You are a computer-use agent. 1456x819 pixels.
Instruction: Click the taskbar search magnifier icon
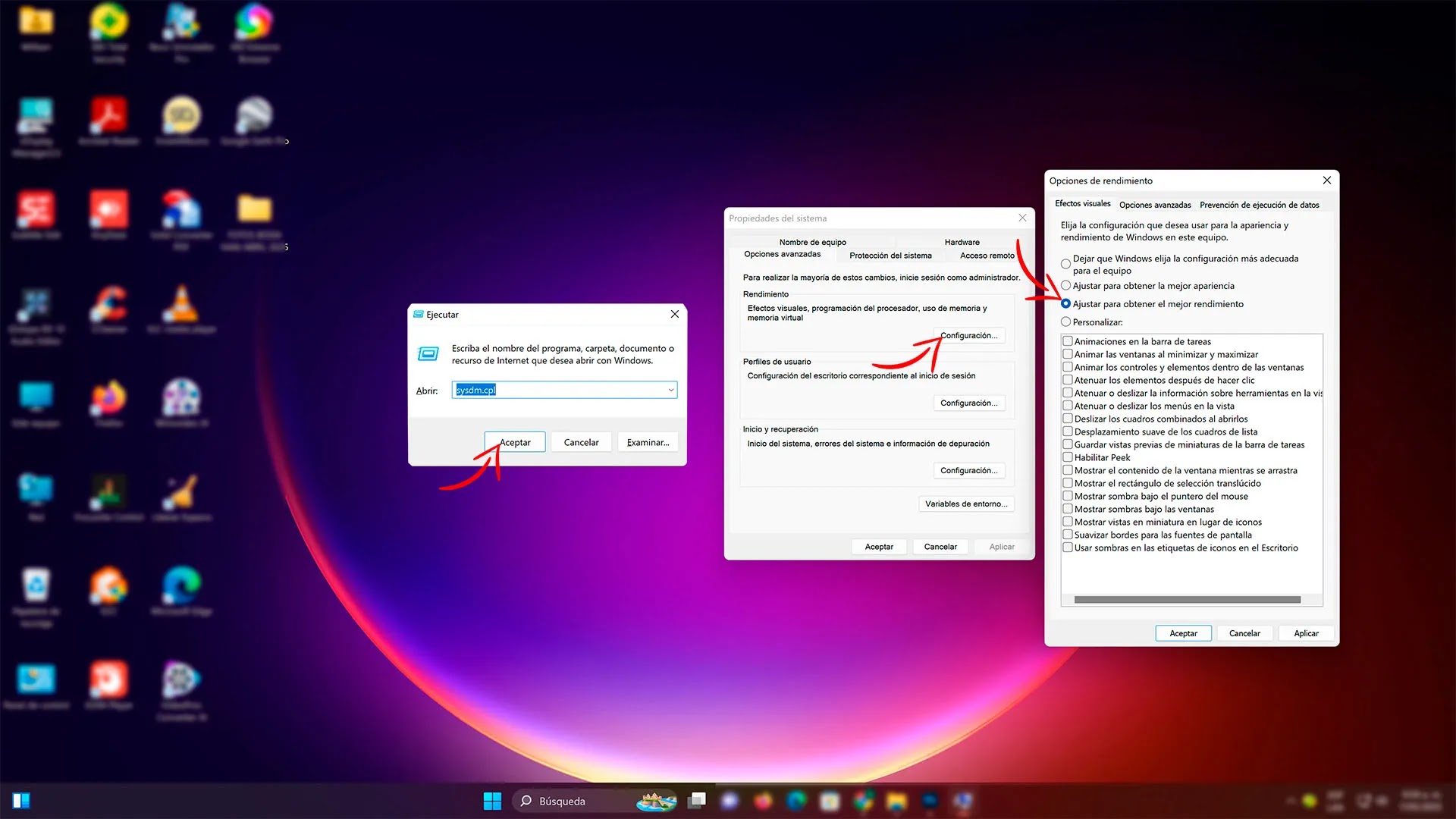coord(526,801)
